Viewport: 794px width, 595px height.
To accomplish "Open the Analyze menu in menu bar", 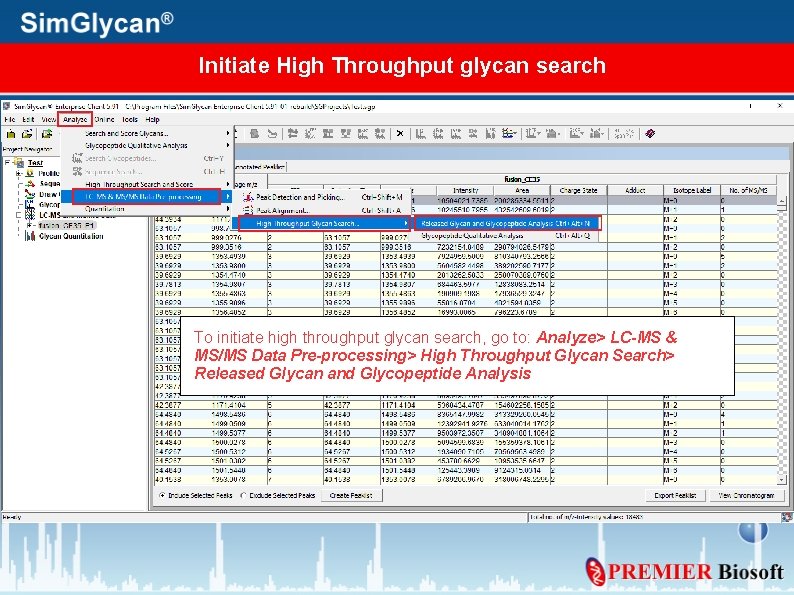I will pyautogui.click(x=75, y=120).
